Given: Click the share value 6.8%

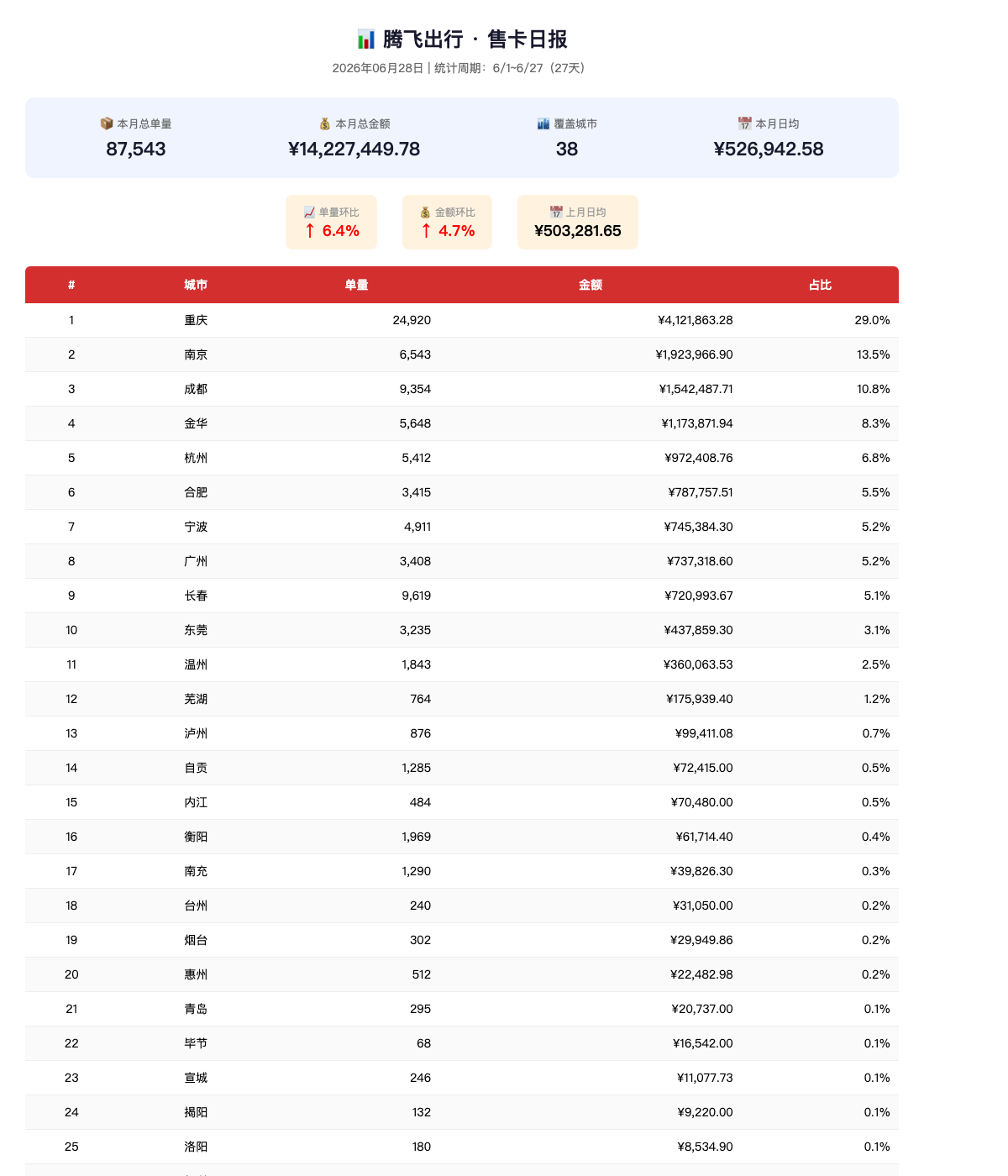Looking at the screenshot, I should coord(876,458).
